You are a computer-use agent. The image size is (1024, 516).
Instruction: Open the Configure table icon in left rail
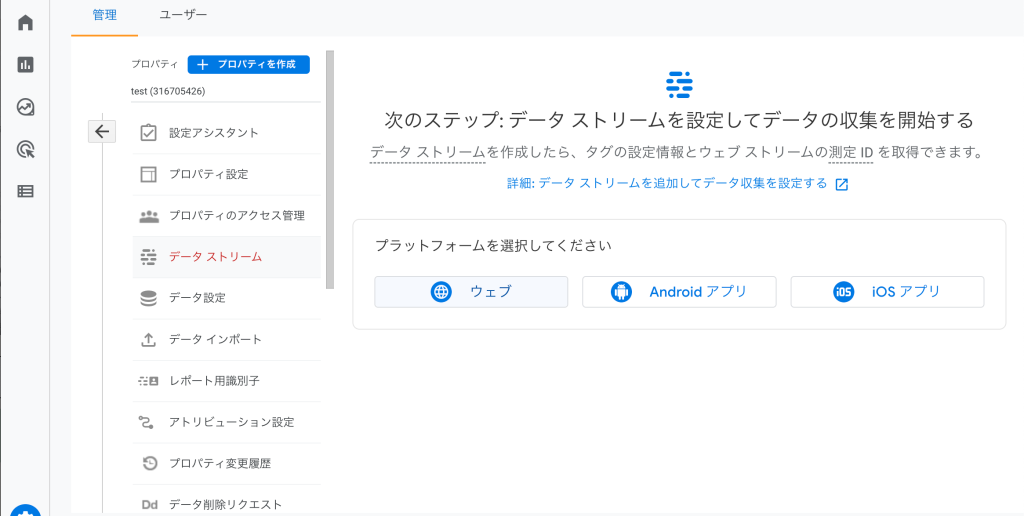(x=25, y=191)
